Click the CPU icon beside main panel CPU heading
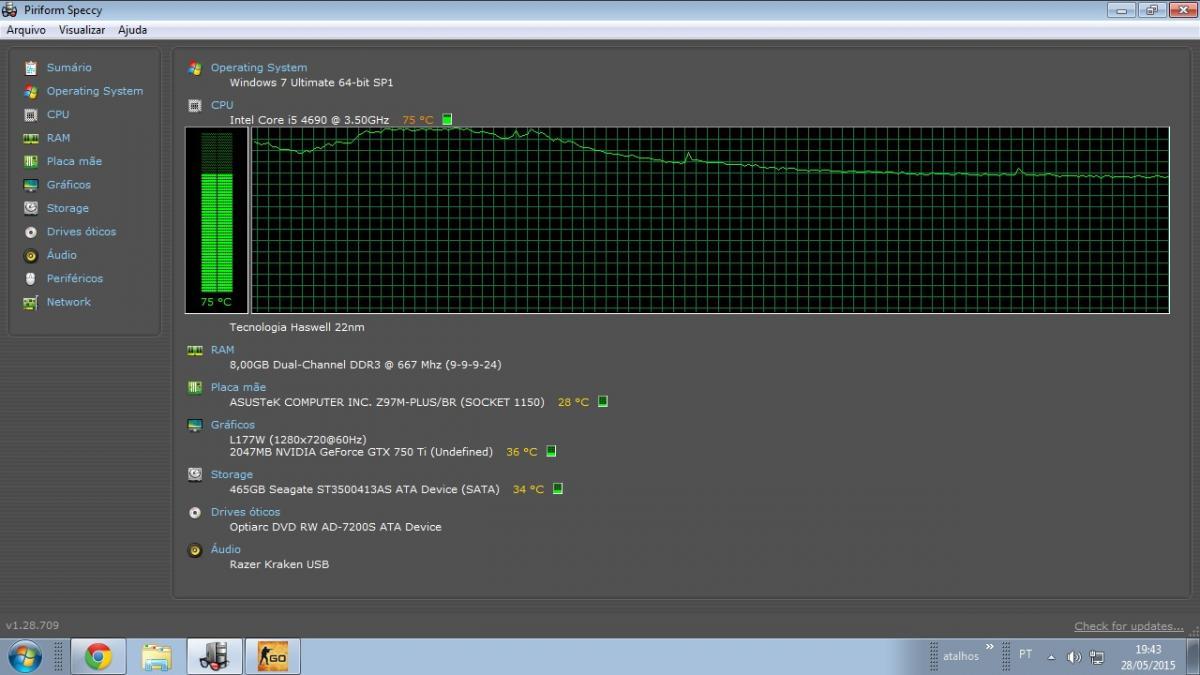Image resolution: width=1200 pixels, height=675 pixels. pyautogui.click(x=195, y=105)
